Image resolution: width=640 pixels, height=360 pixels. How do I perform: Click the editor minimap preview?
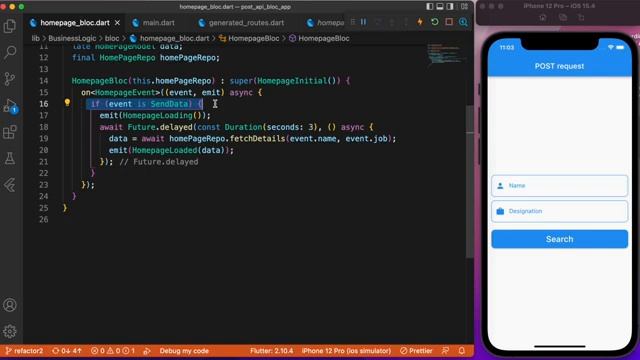tap(445, 54)
